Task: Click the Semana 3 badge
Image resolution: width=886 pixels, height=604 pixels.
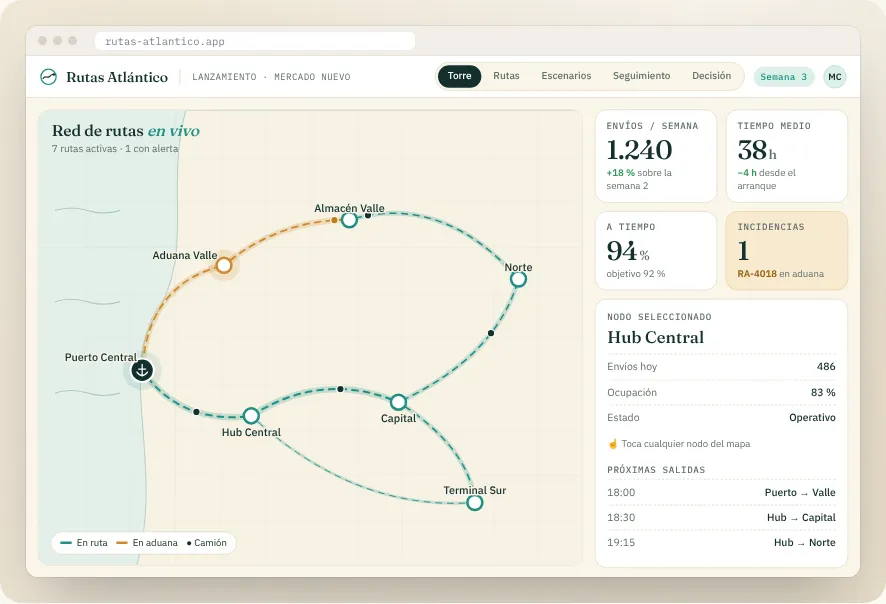Action: click(x=784, y=77)
